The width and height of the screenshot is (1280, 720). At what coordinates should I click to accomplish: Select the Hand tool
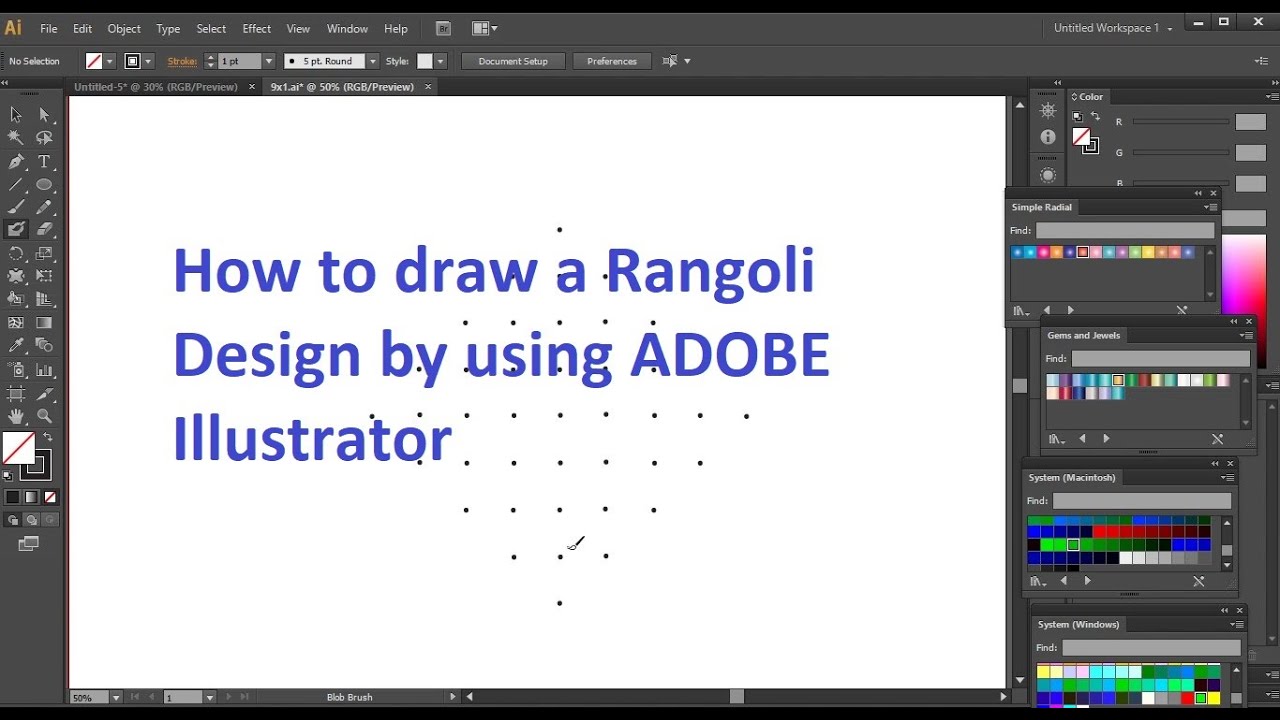click(16, 416)
